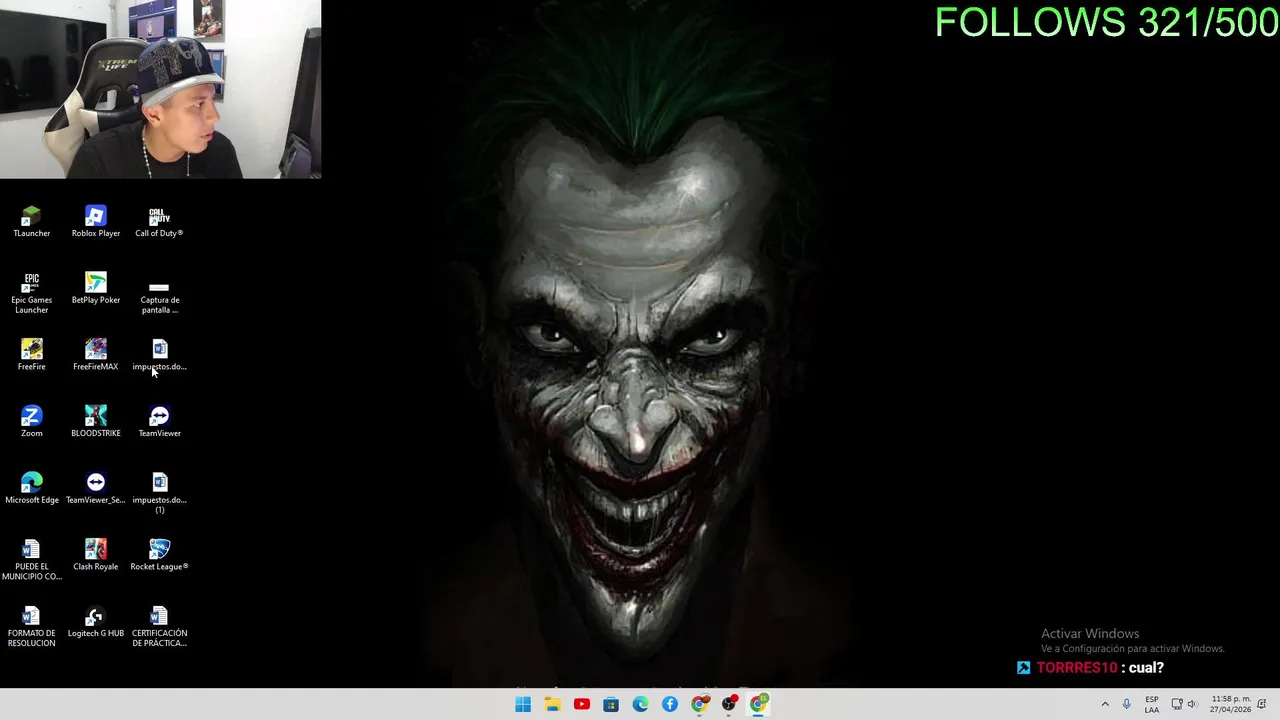Open Microsoft Edge from the taskbar
Viewport: 1280px width, 720px height.
point(640,704)
